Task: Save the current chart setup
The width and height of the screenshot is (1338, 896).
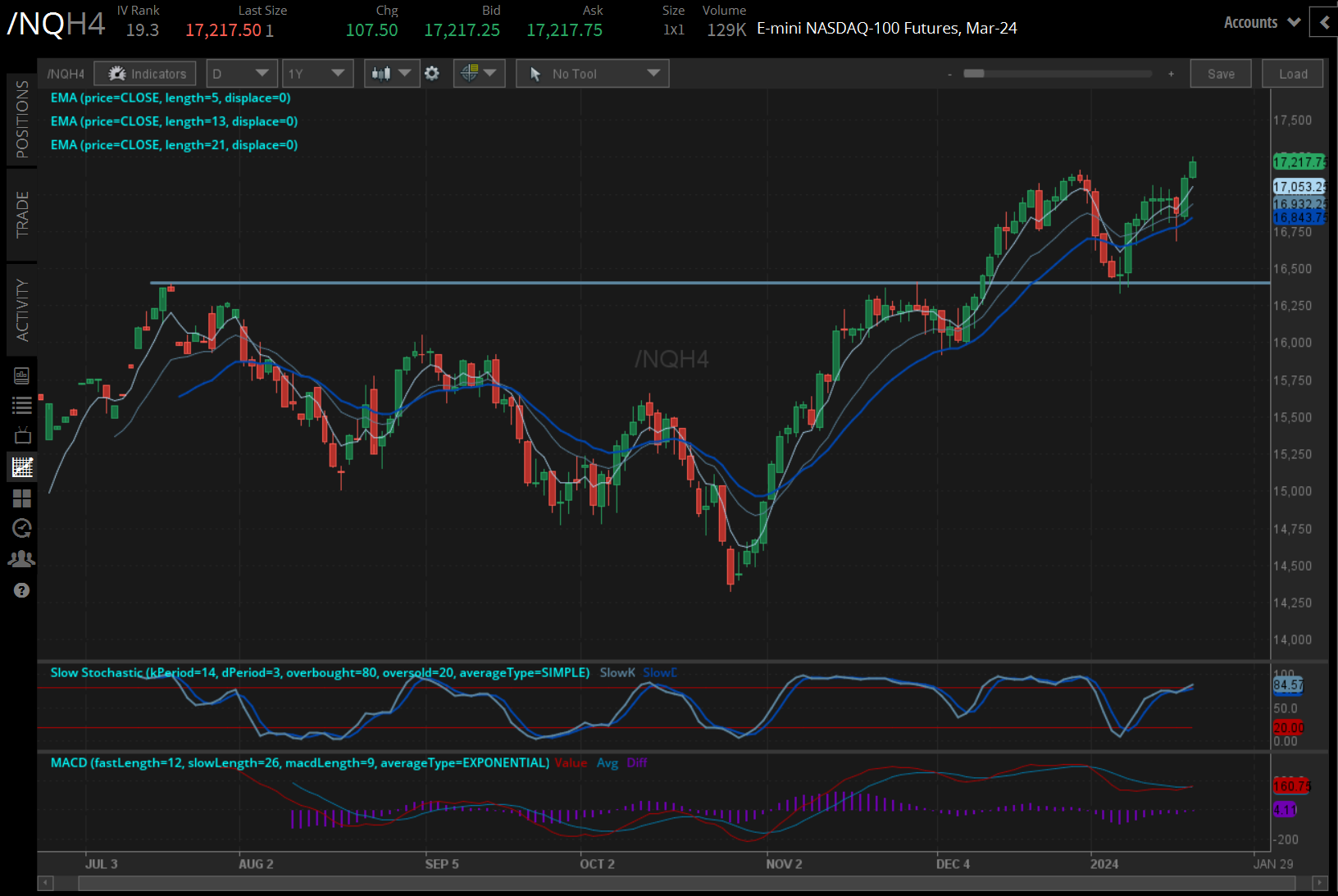Action: click(x=1221, y=74)
